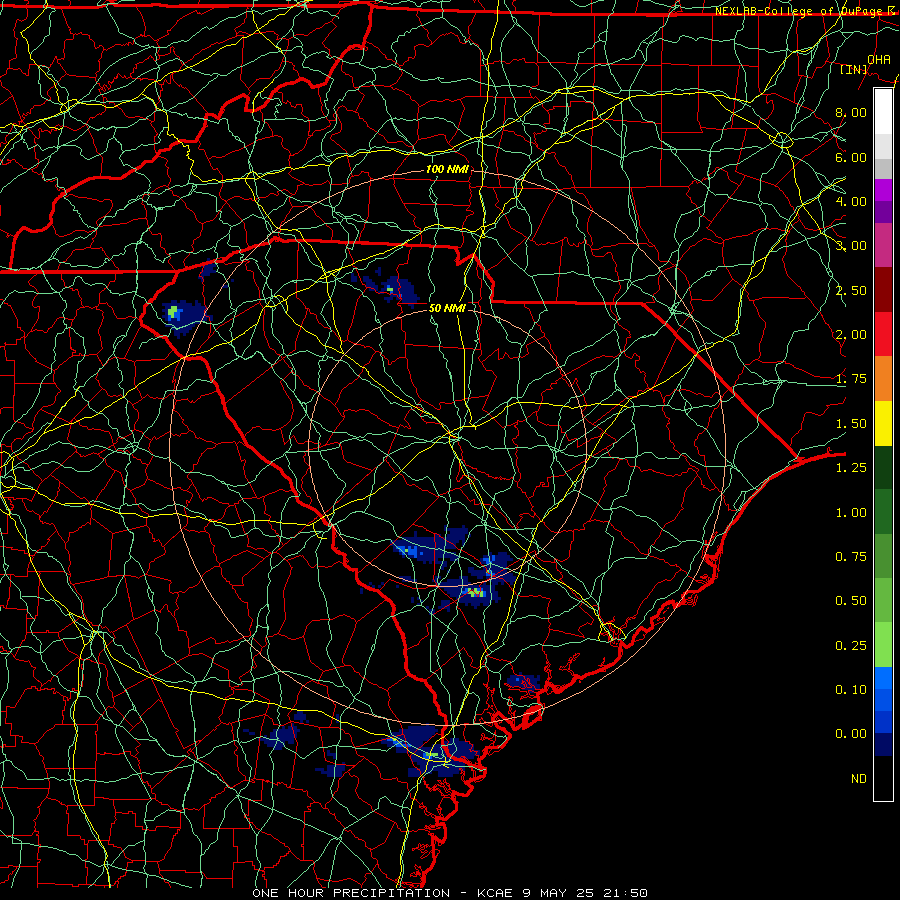Click the '8.00' legend value

click(851, 112)
